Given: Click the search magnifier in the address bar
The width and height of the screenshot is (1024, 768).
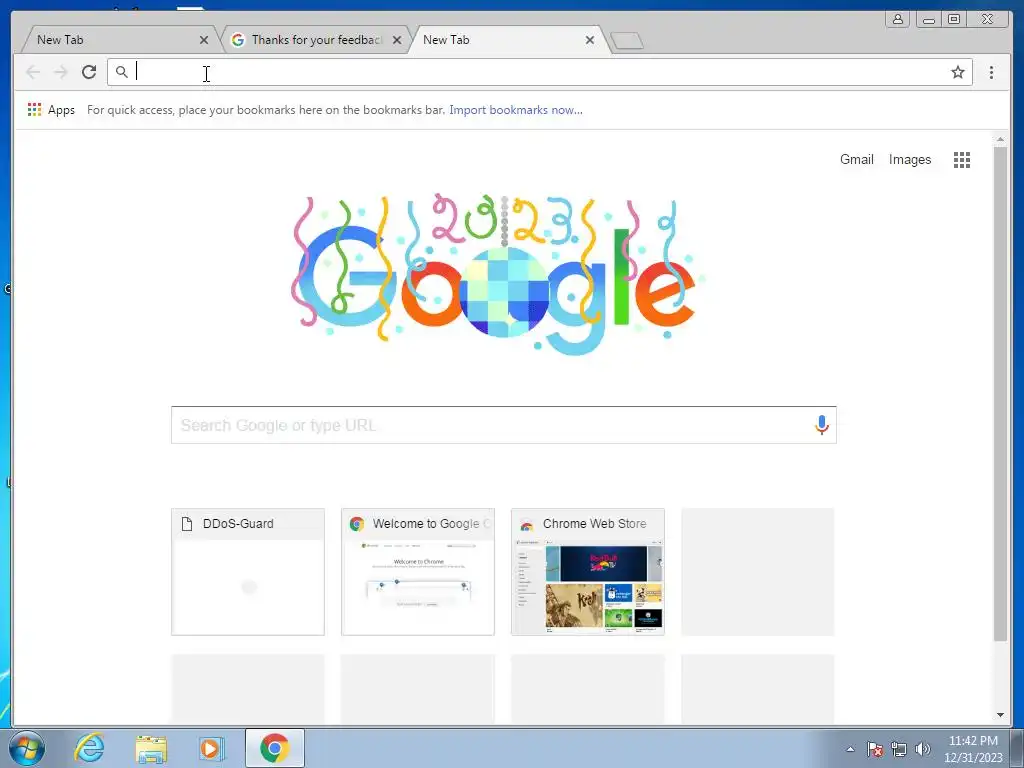Looking at the screenshot, I should click(x=121, y=72).
